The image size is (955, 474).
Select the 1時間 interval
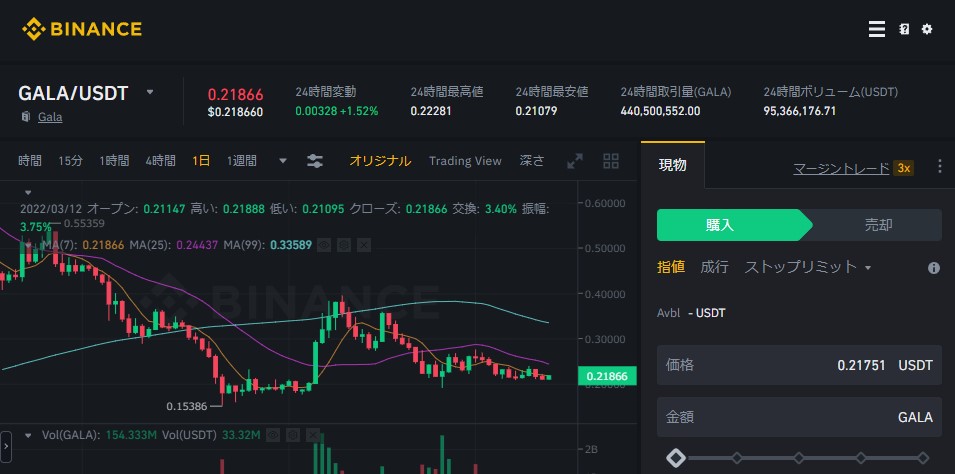pos(115,161)
